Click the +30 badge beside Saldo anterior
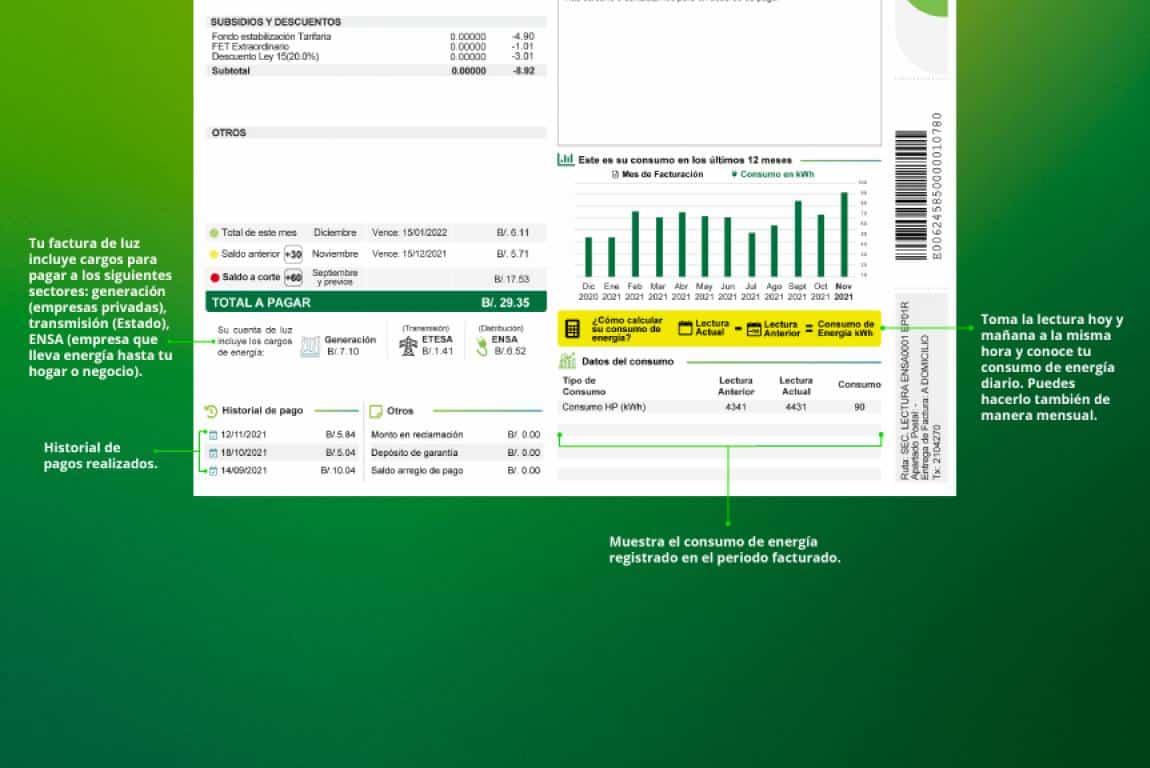This screenshot has height=768, width=1150. tap(293, 254)
